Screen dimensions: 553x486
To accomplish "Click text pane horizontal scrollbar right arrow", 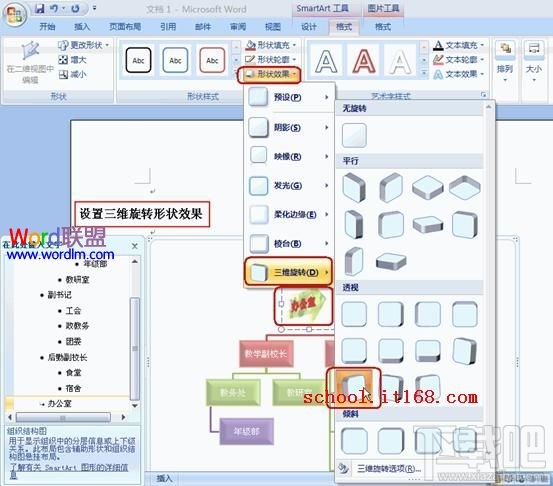I will coord(123,417).
